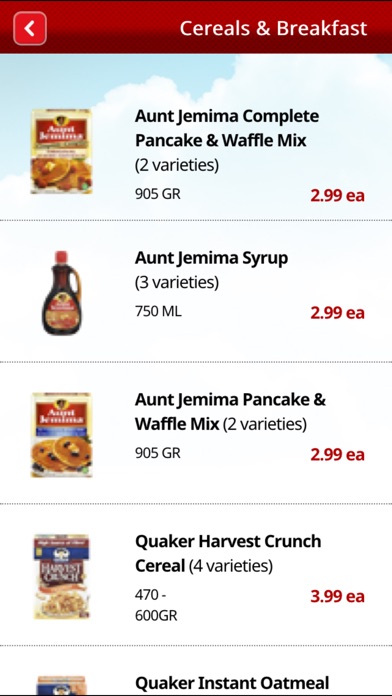392x696 pixels.
Task: Tap the 470 - 600GR size text
Action: 156,605
